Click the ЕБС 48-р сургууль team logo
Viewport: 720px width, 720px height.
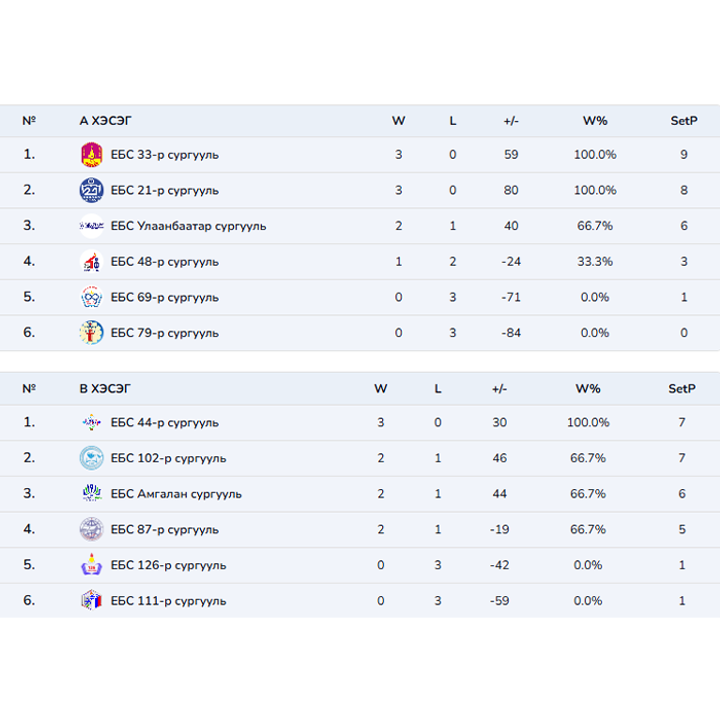(91, 262)
